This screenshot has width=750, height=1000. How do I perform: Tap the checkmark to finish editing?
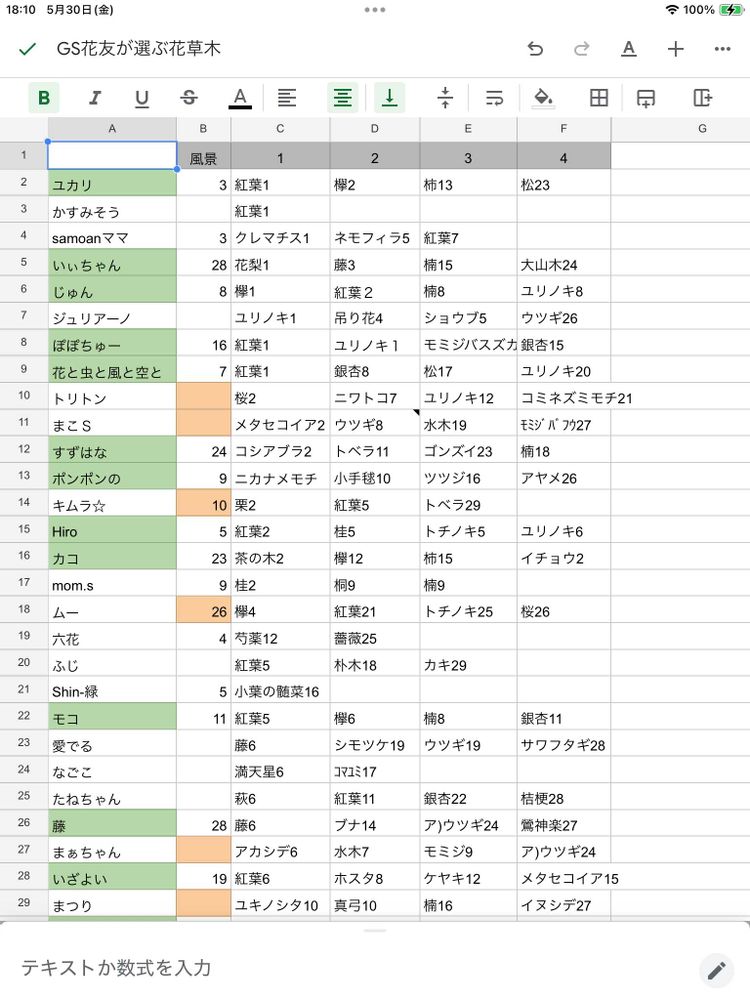[28, 49]
